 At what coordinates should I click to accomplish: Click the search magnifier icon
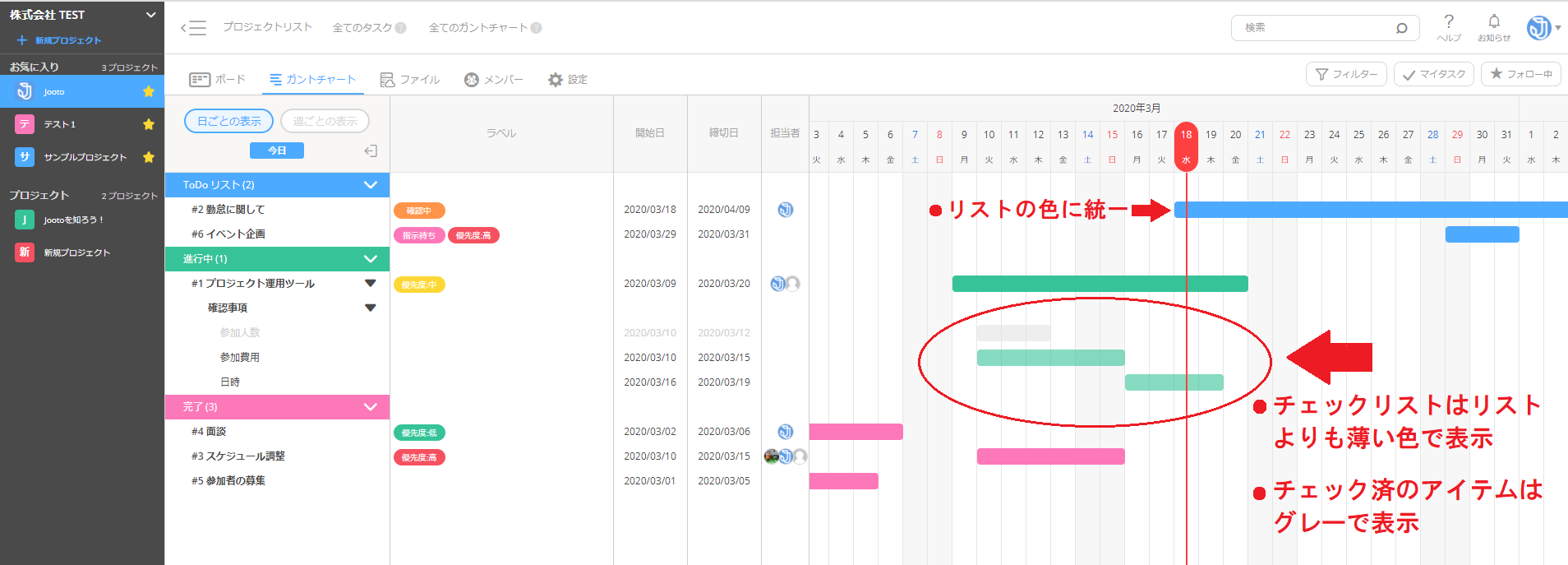(1401, 28)
